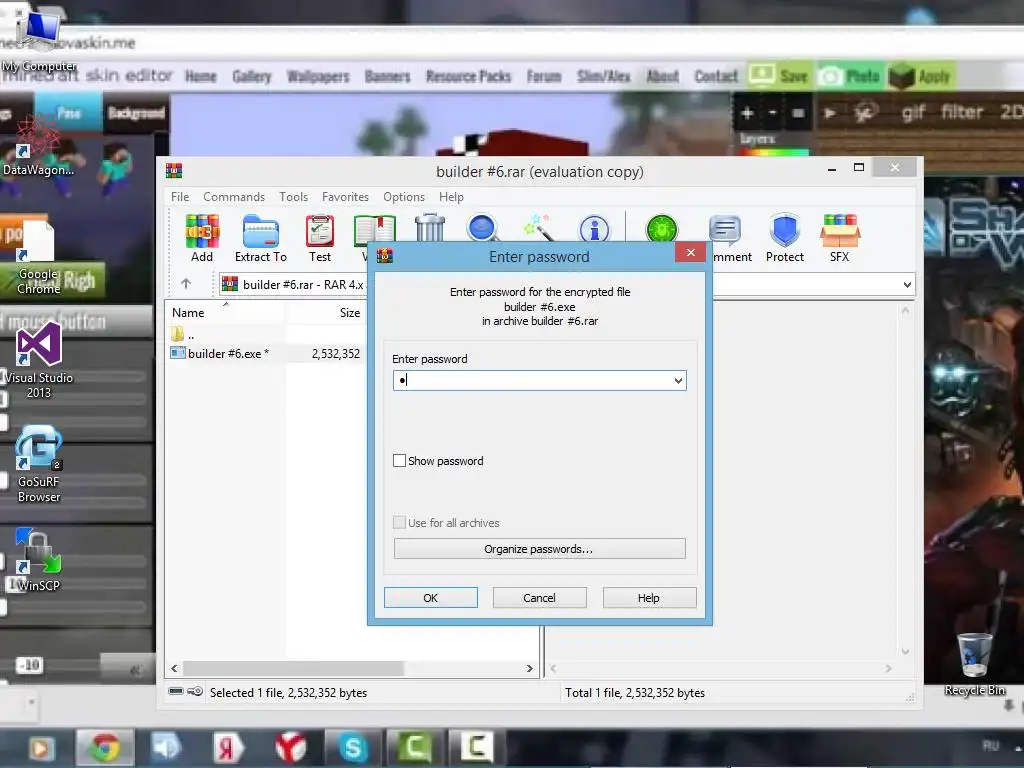Click the red Yandex Я icon in the taskbar

pyautogui.click(x=229, y=748)
